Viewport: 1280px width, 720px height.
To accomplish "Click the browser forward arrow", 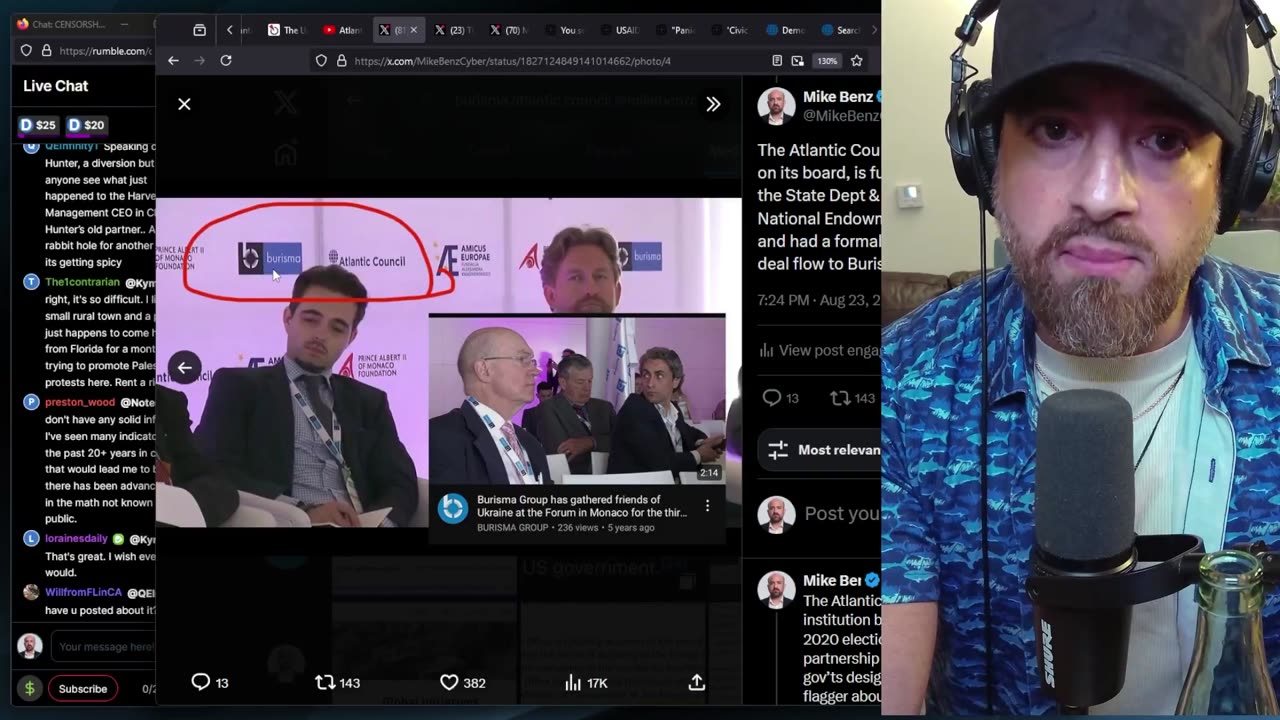I will [x=199, y=61].
